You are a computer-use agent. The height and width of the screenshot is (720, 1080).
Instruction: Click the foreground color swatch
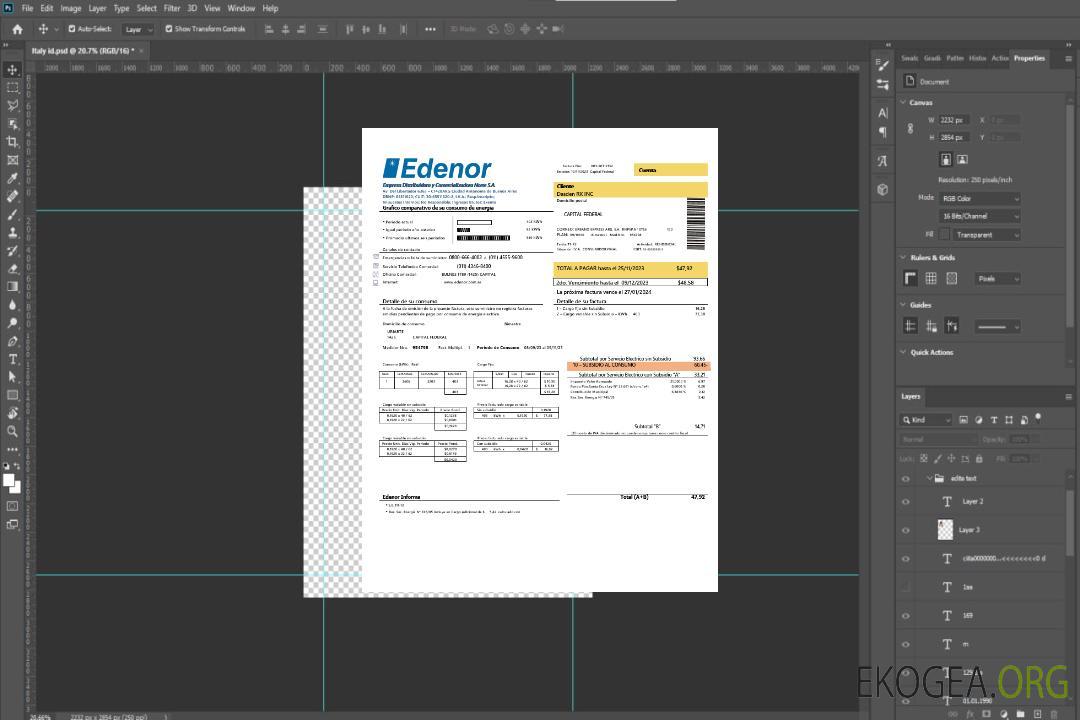(9, 481)
